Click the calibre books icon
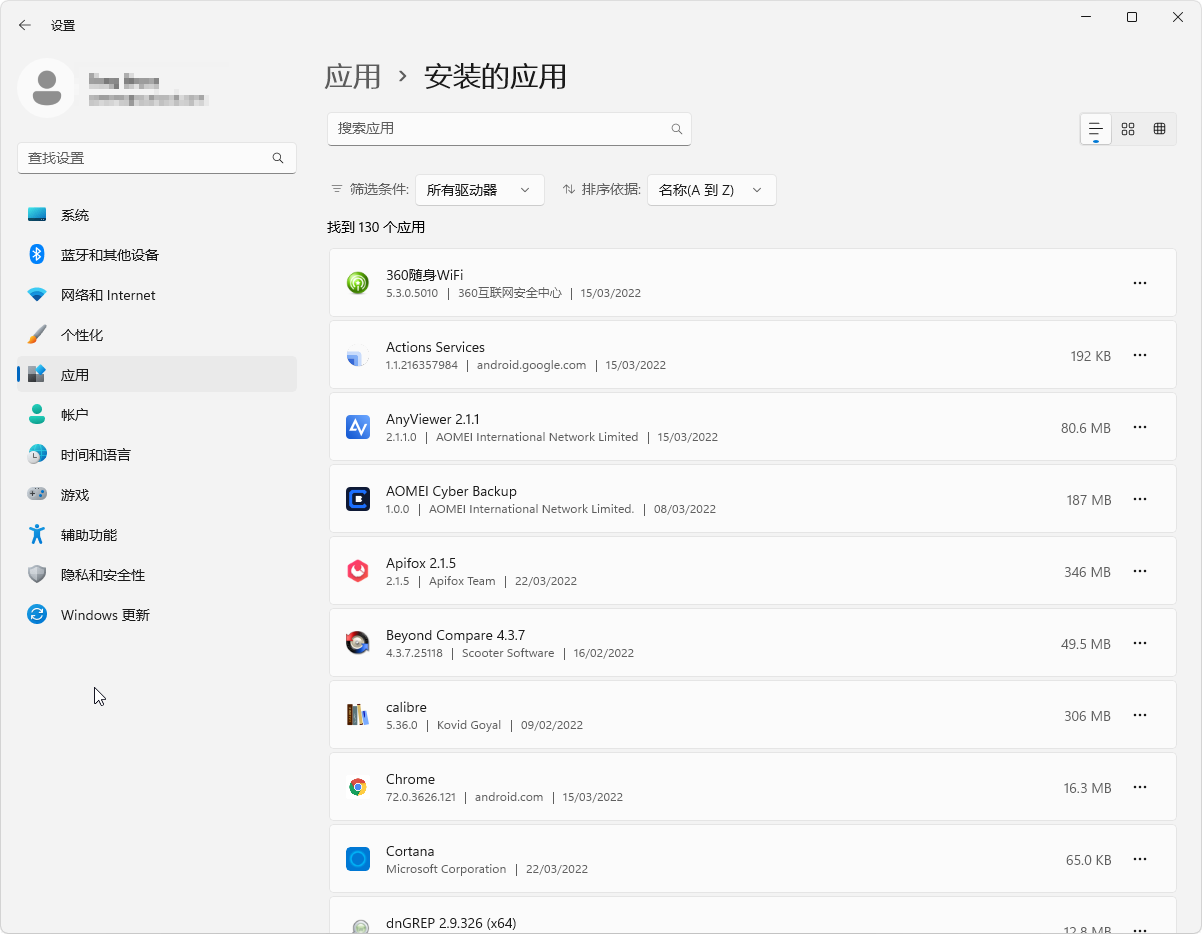This screenshot has height=934, width=1202. point(358,715)
